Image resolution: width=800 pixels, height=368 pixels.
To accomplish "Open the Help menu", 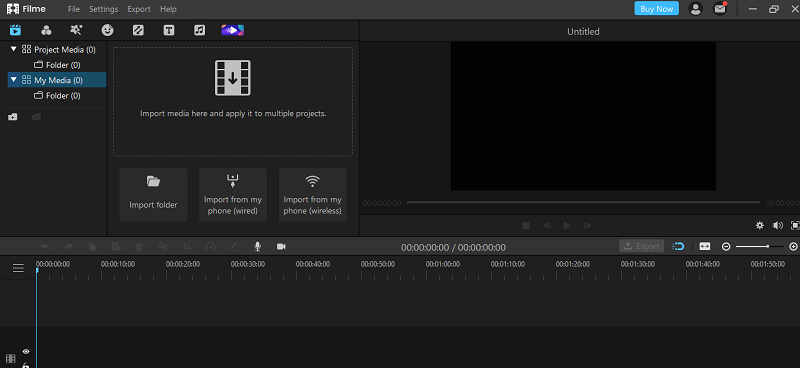I will tap(168, 9).
